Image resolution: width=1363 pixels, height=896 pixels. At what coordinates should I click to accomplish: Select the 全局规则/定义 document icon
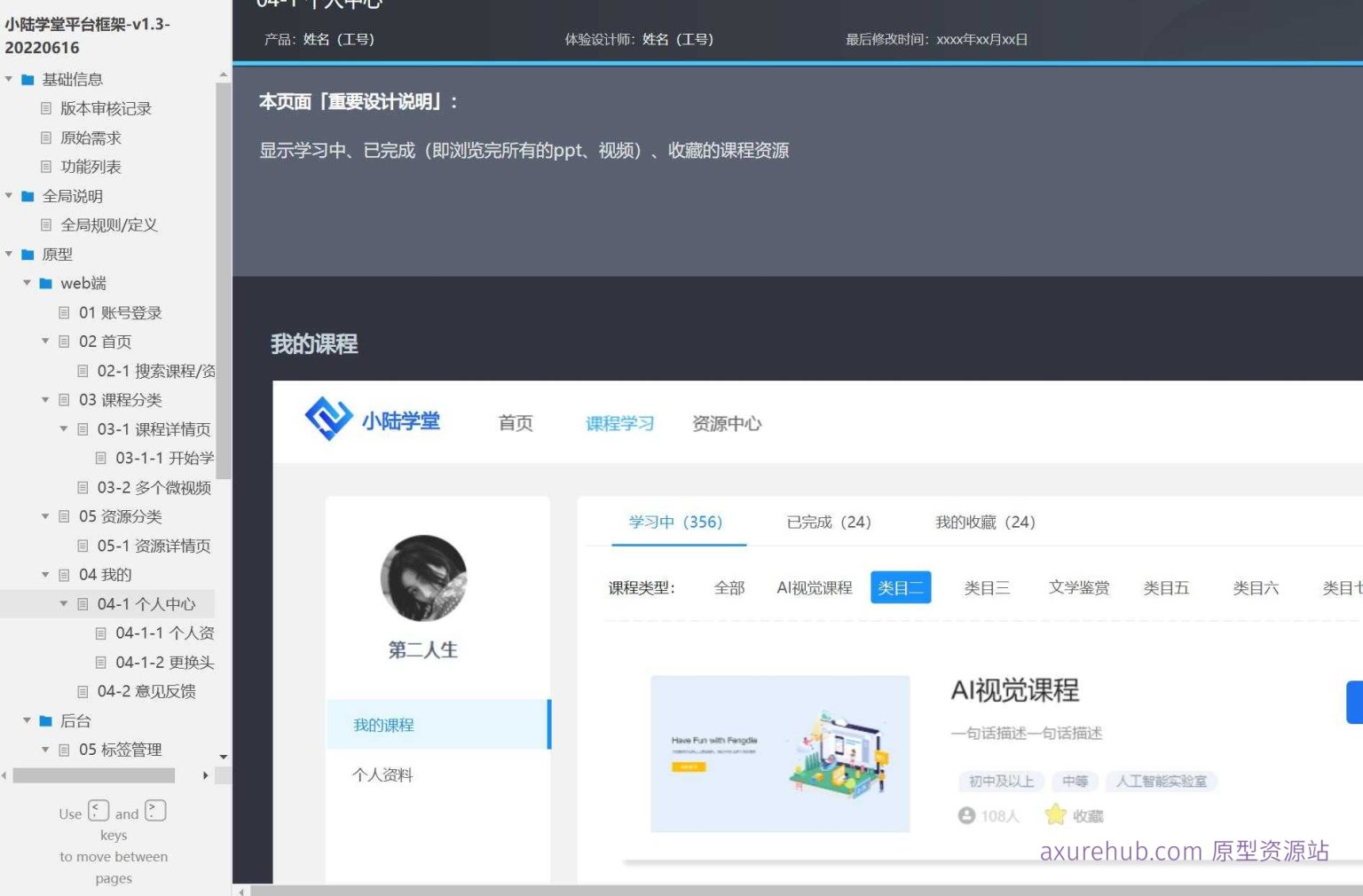pos(45,224)
